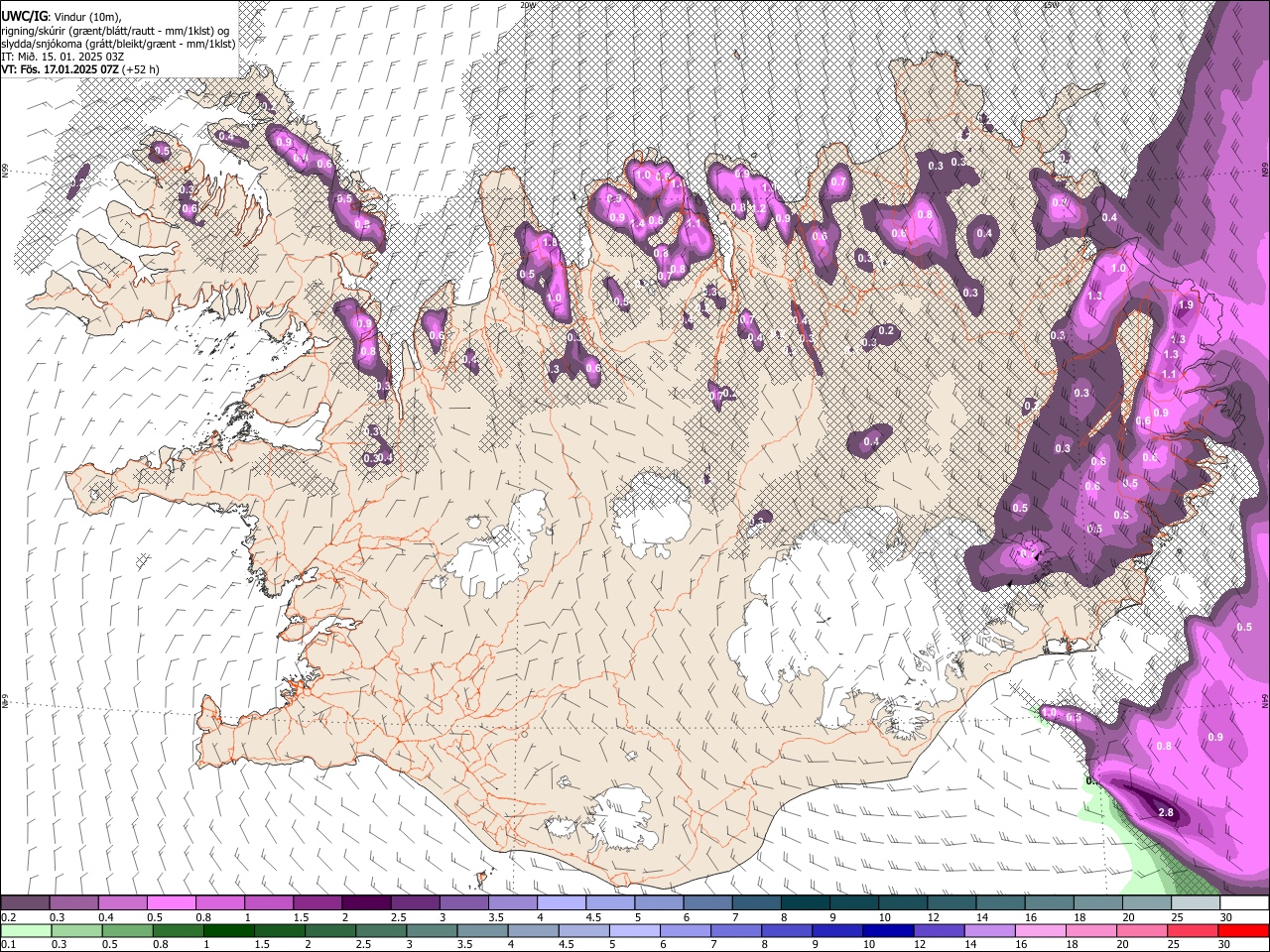Viewport: 1270px width, 952px height.
Task: Select the upper legend swatch for 1.5–2
Action: click(x=317, y=902)
